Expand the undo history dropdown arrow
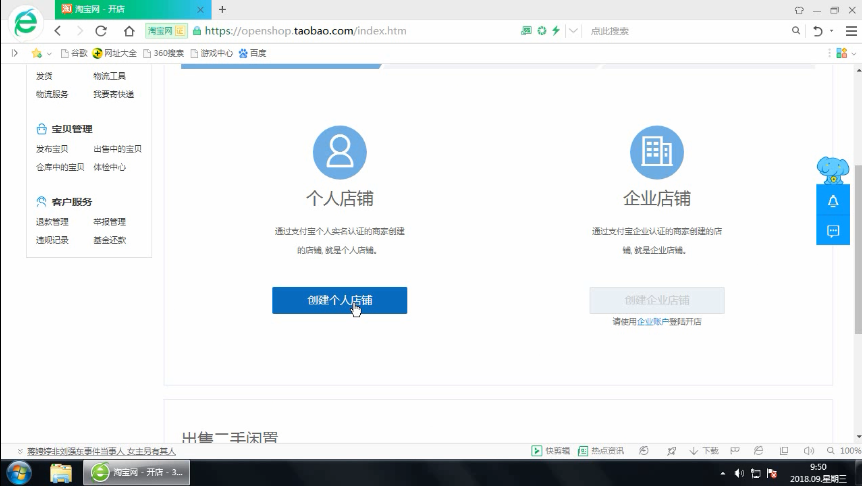This screenshot has width=862, height=486. coord(831,31)
